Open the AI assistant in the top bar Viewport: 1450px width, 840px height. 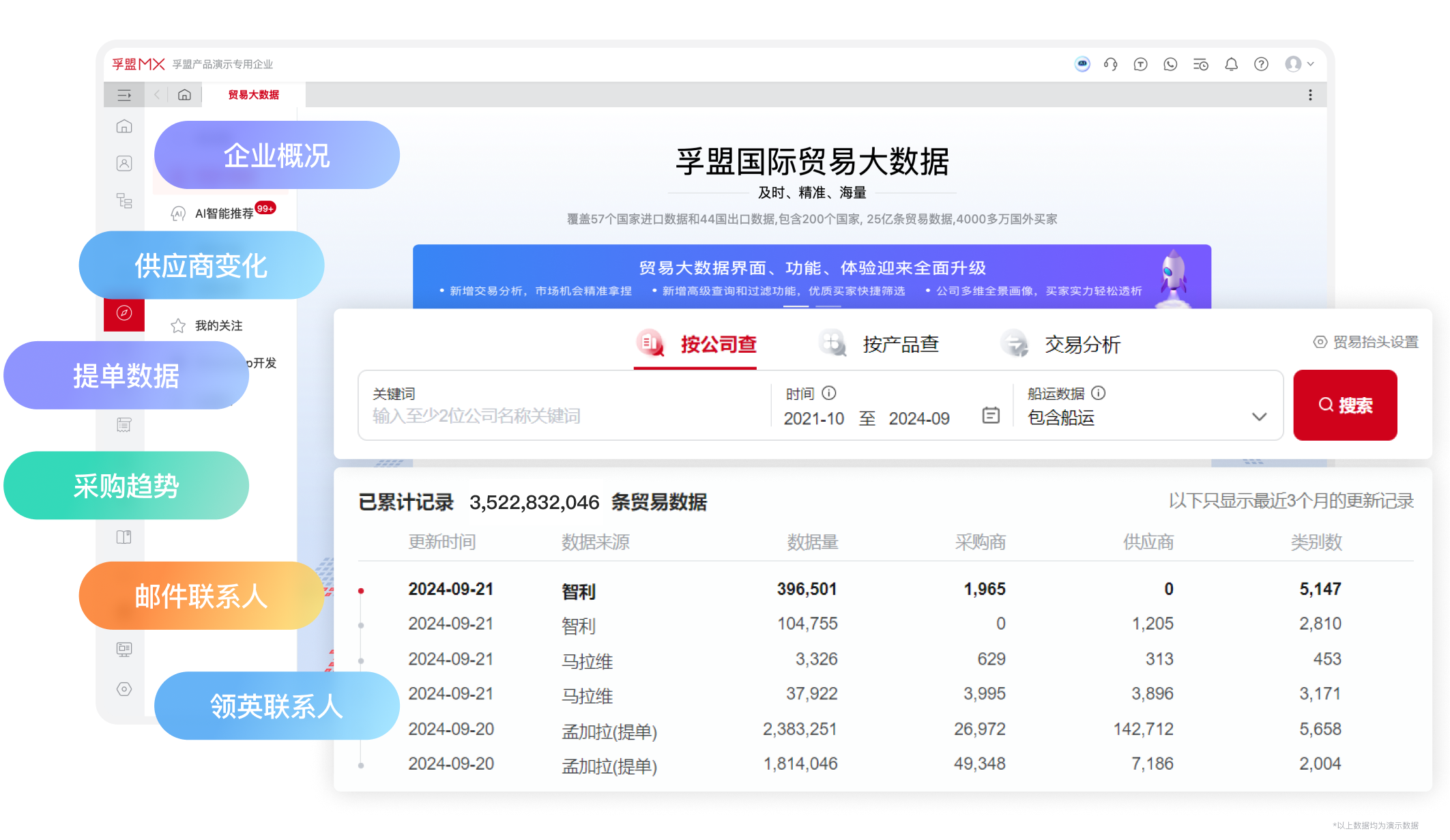coord(1083,64)
